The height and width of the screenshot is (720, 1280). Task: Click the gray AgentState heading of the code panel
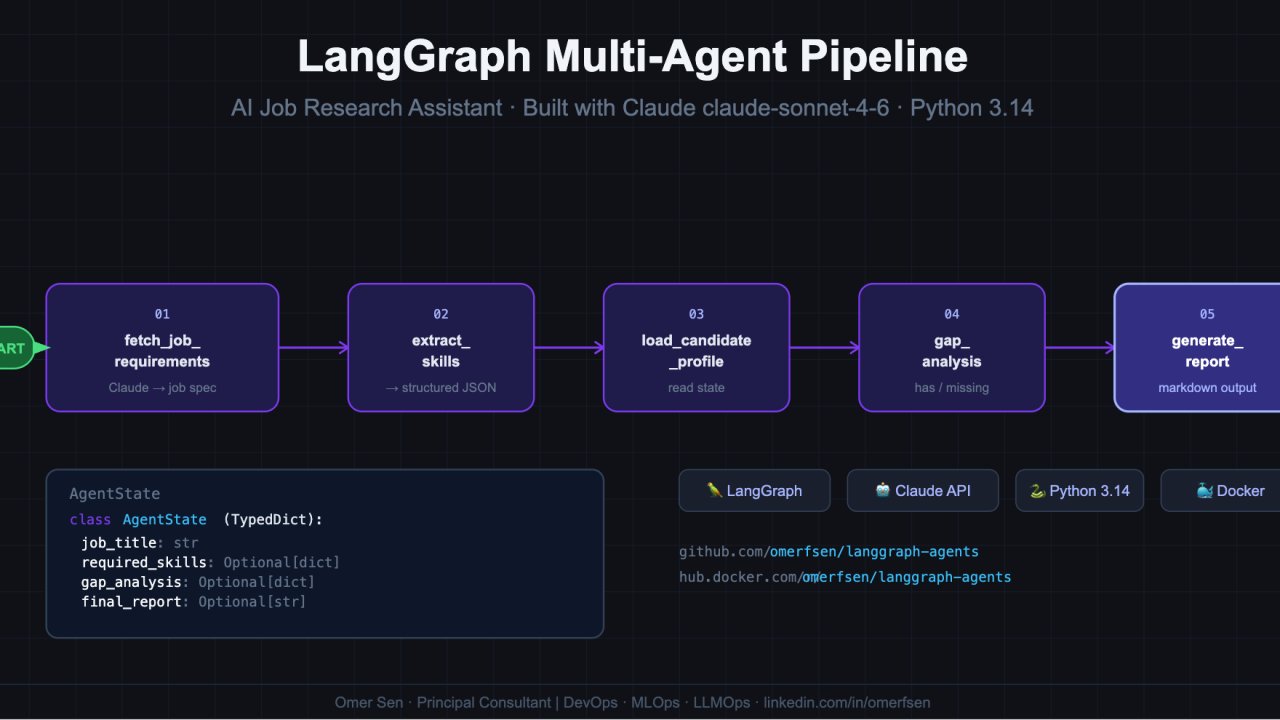click(115, 494)
